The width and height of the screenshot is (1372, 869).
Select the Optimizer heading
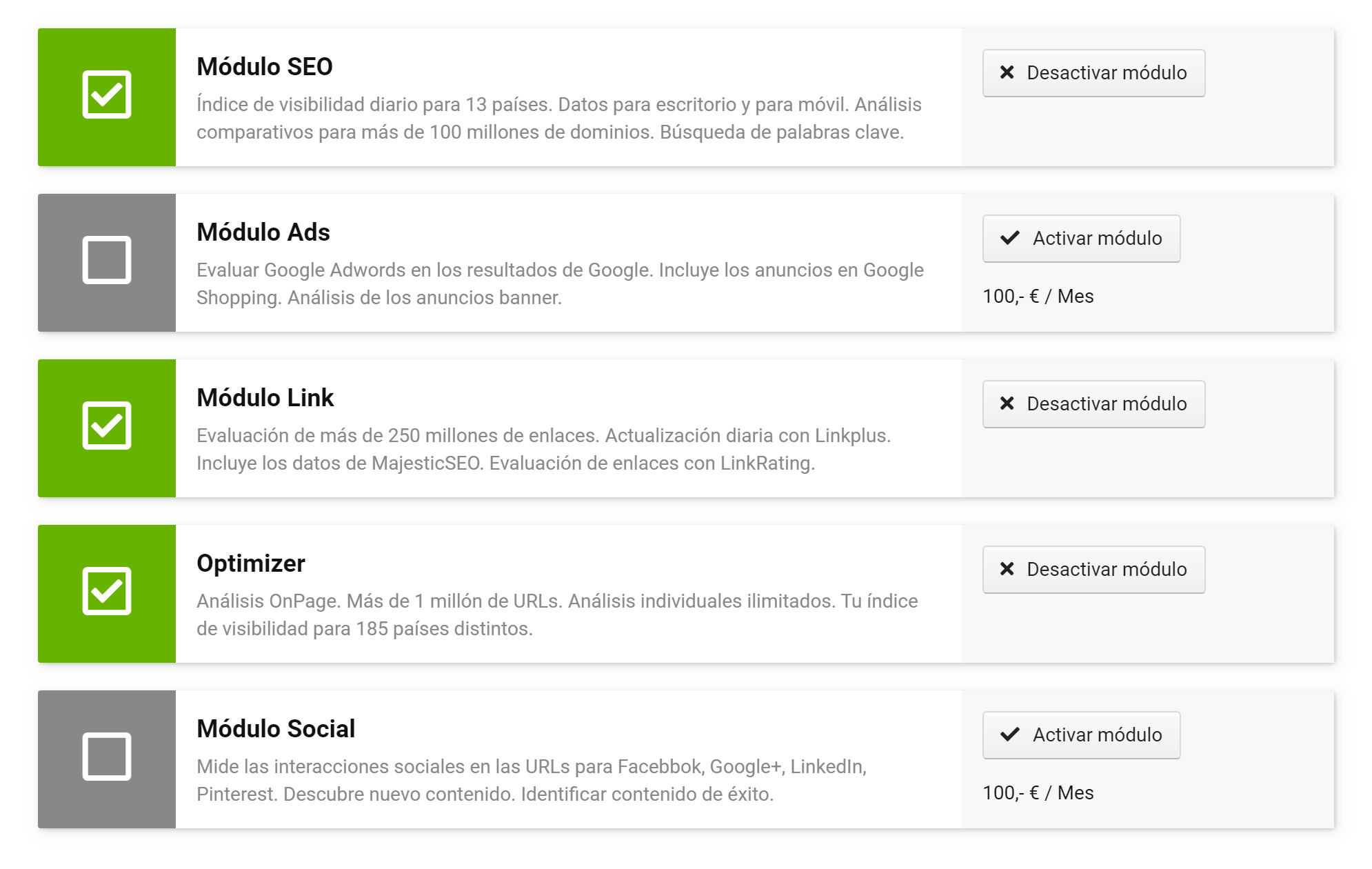(251, 563)
